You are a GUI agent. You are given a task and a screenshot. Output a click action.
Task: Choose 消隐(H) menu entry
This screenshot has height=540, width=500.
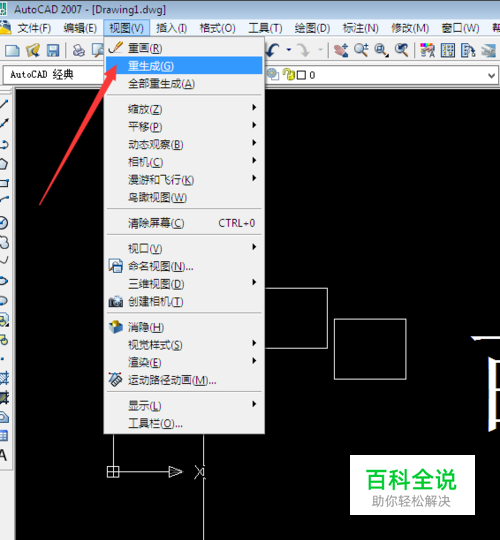coord(184,327)
